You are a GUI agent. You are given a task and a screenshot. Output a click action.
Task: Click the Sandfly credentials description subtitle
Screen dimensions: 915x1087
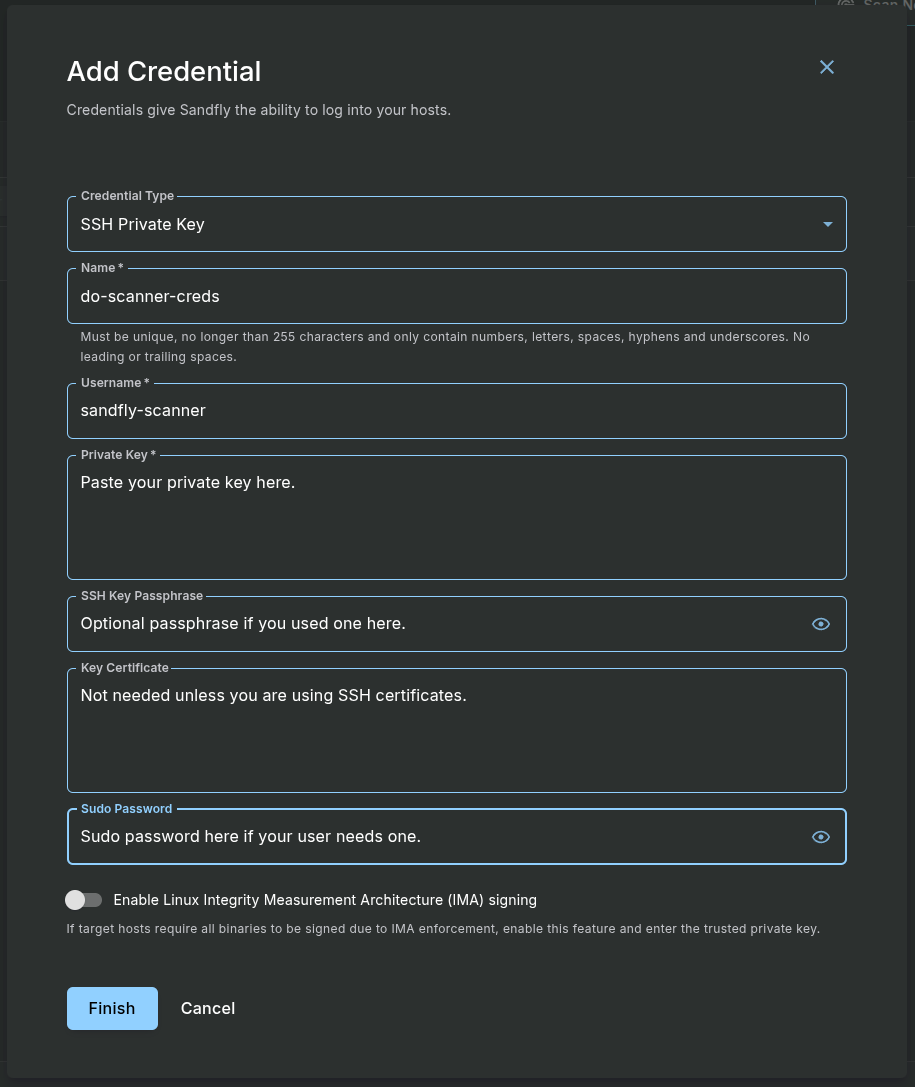259,110
